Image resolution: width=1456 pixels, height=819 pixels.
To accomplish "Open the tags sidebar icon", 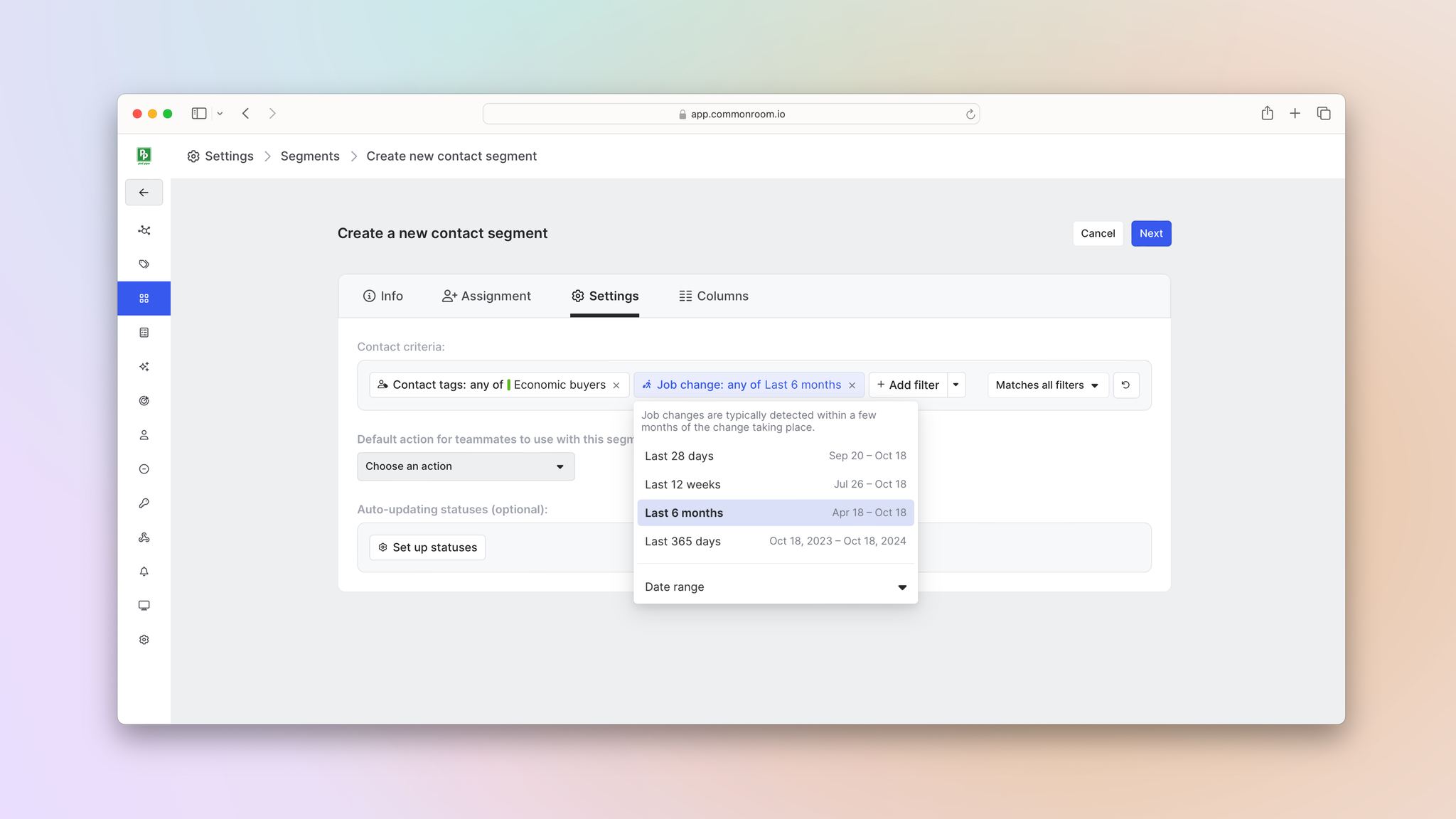I will (x=144, y=264).
